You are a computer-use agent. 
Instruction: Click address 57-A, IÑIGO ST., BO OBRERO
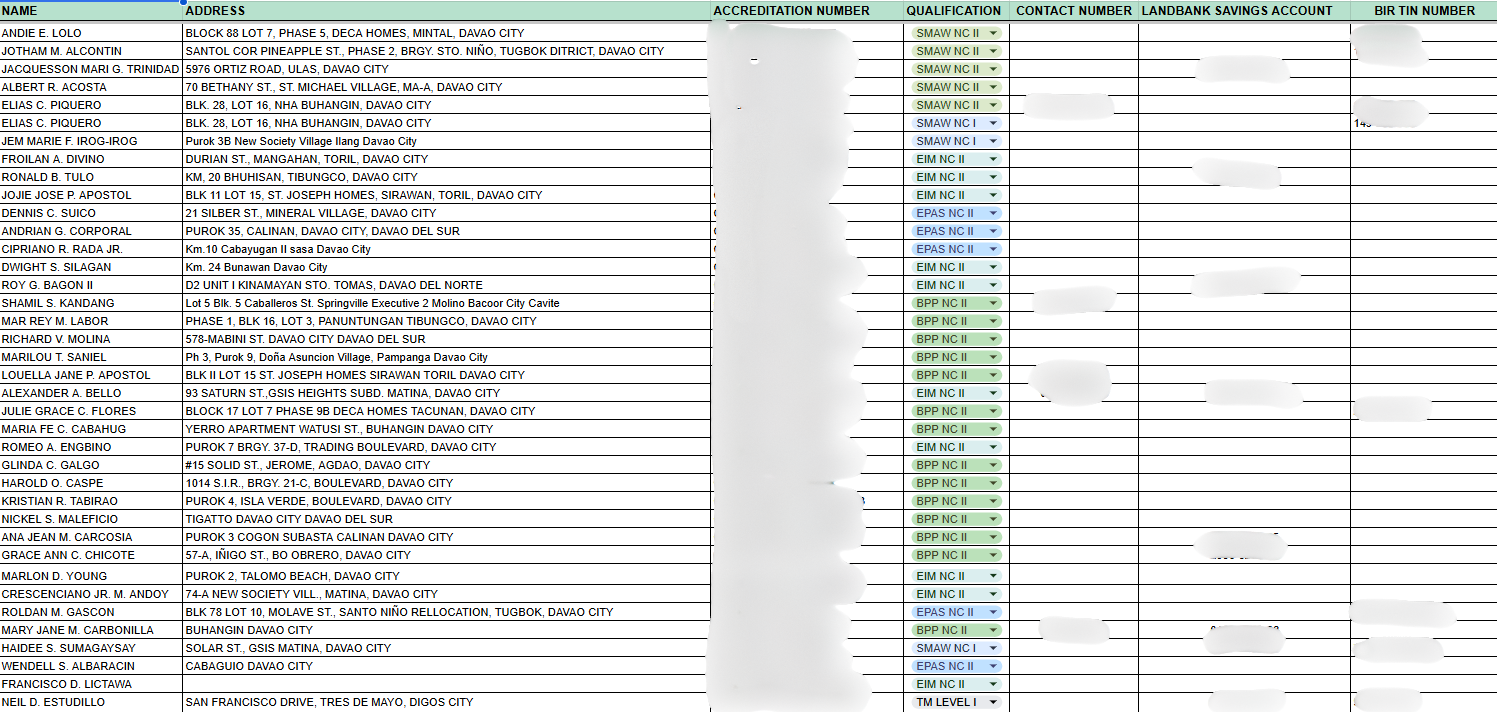click(446, 555)
